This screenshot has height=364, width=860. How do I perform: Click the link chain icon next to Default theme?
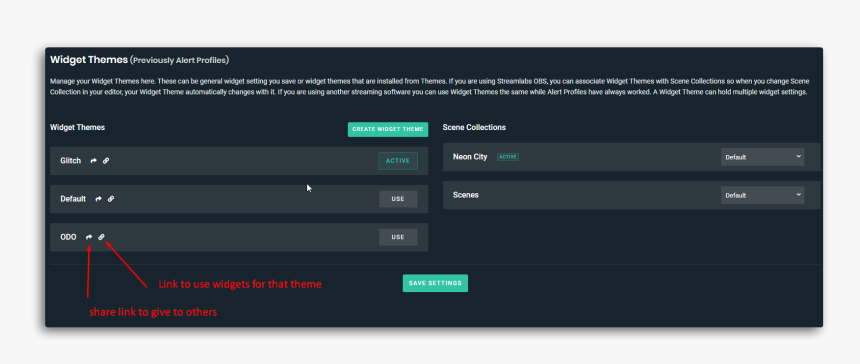click(111, 199)
